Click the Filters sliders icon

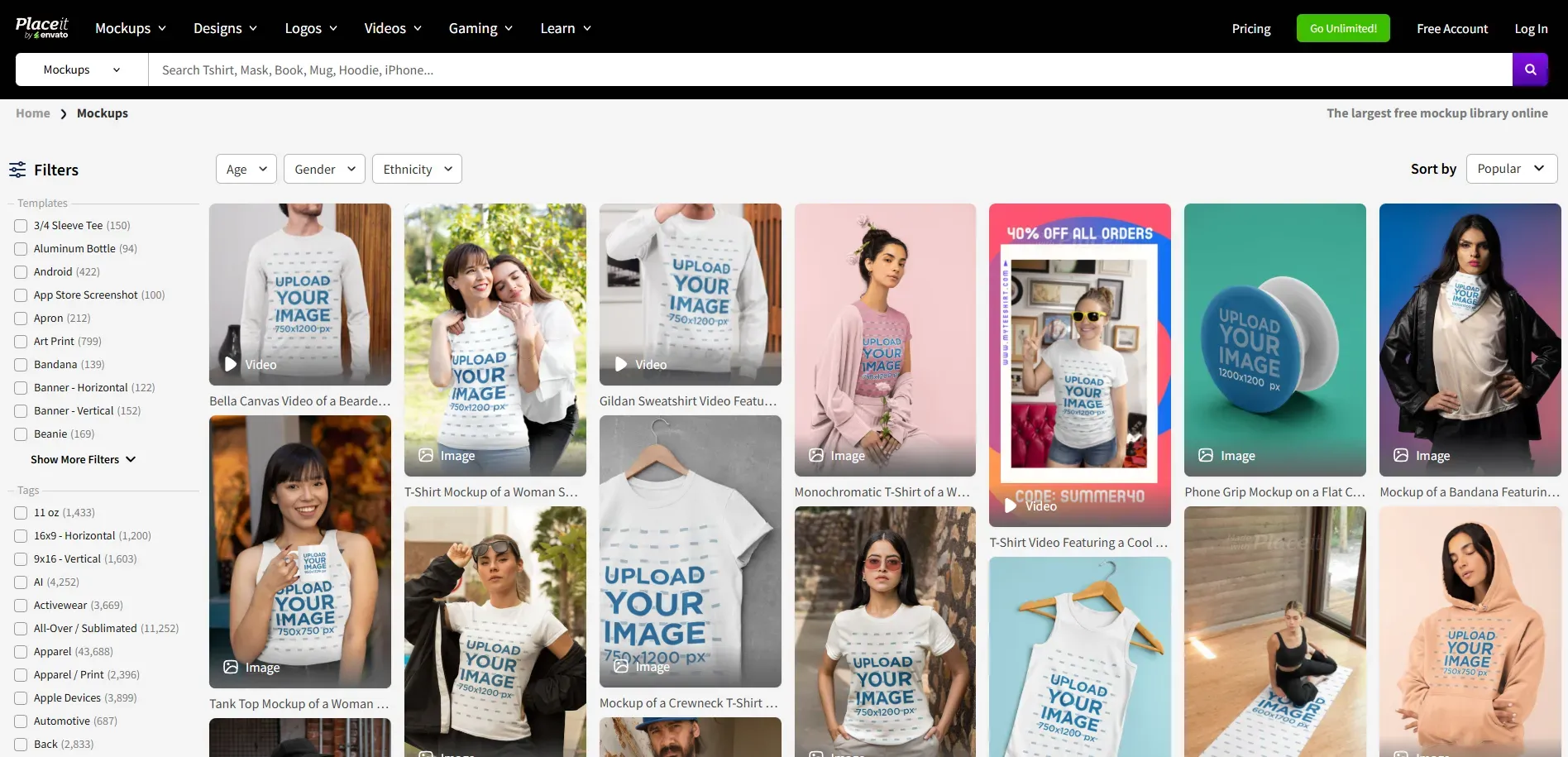(18, 170)
